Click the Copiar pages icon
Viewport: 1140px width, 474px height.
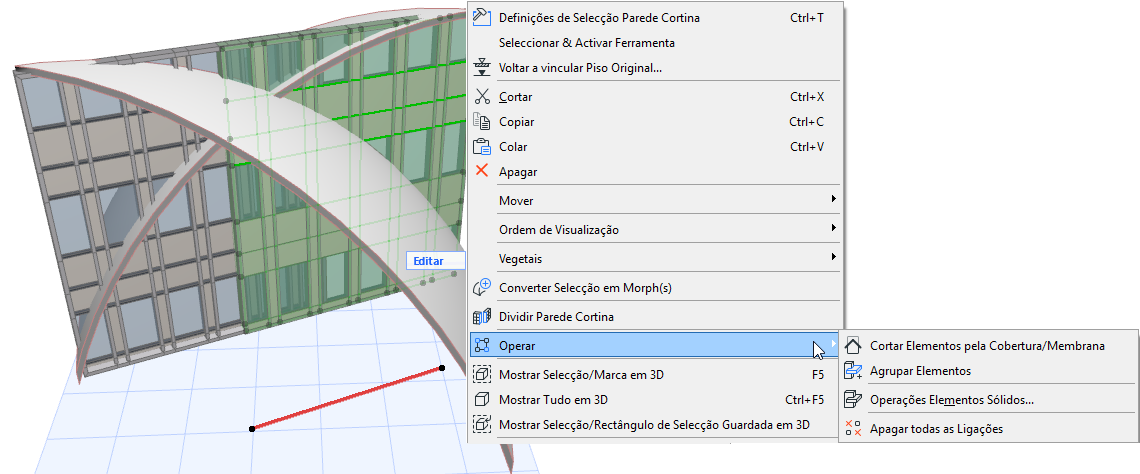point(482,121)
